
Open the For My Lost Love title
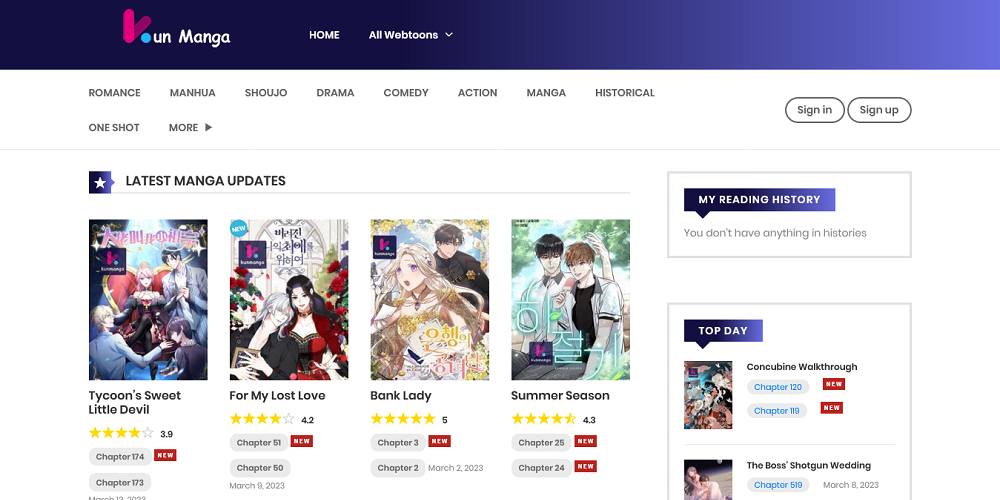pos(277,395)
